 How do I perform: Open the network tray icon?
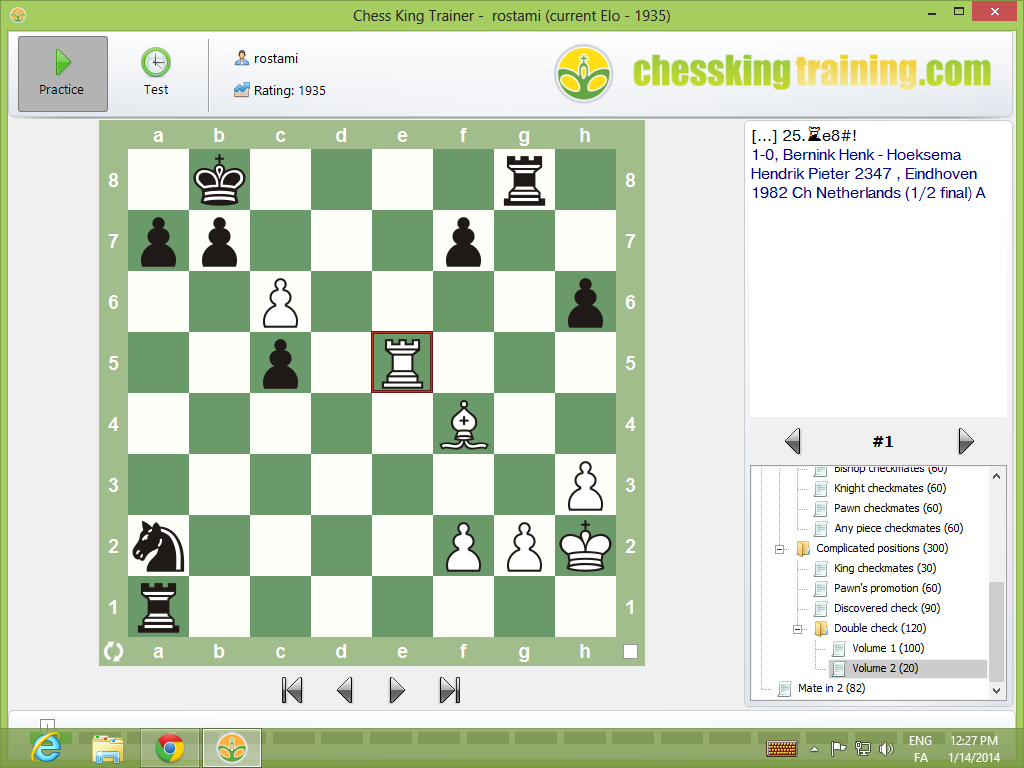point(863,748)
